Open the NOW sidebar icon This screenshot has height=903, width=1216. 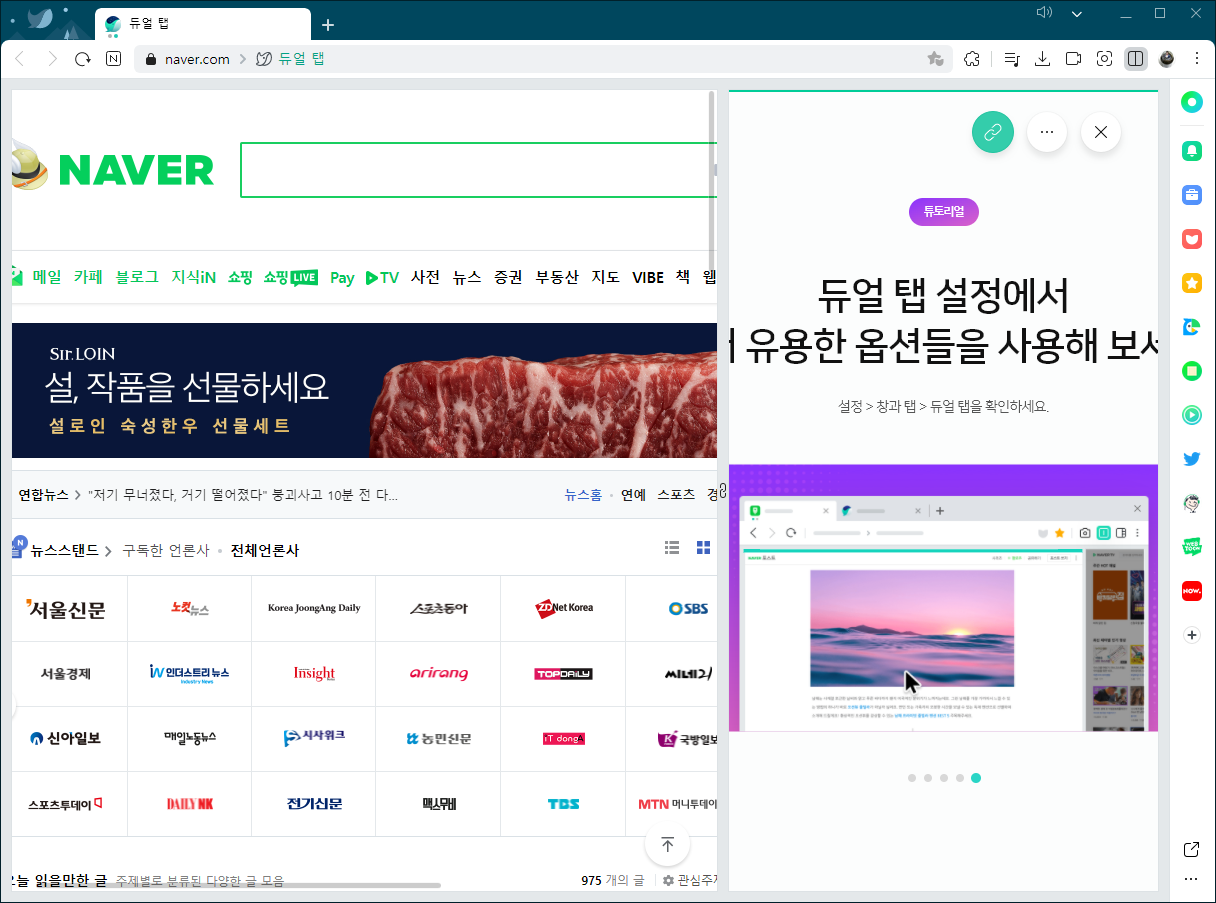[x=1191, y=591]
